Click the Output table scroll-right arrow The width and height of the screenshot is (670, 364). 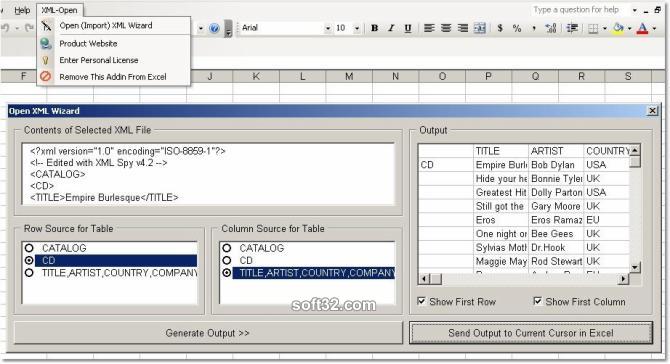coord(623,279)
